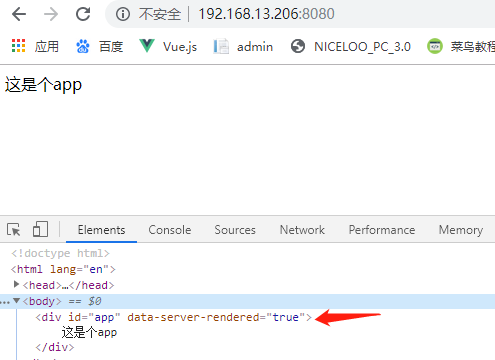This screenshot has height=360, width=495.
Task: Click the 应用 bookmarks label
Action: pyautogui.click(x=47, y=46)
